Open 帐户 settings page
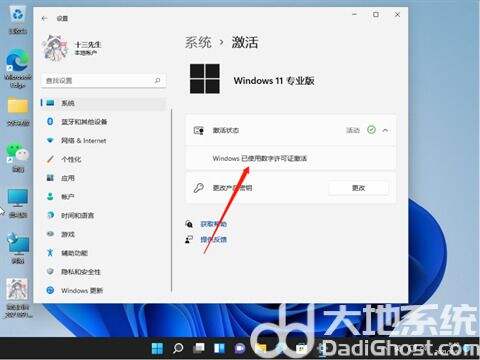This screenshot has width=480, height=360. point(103,197)
